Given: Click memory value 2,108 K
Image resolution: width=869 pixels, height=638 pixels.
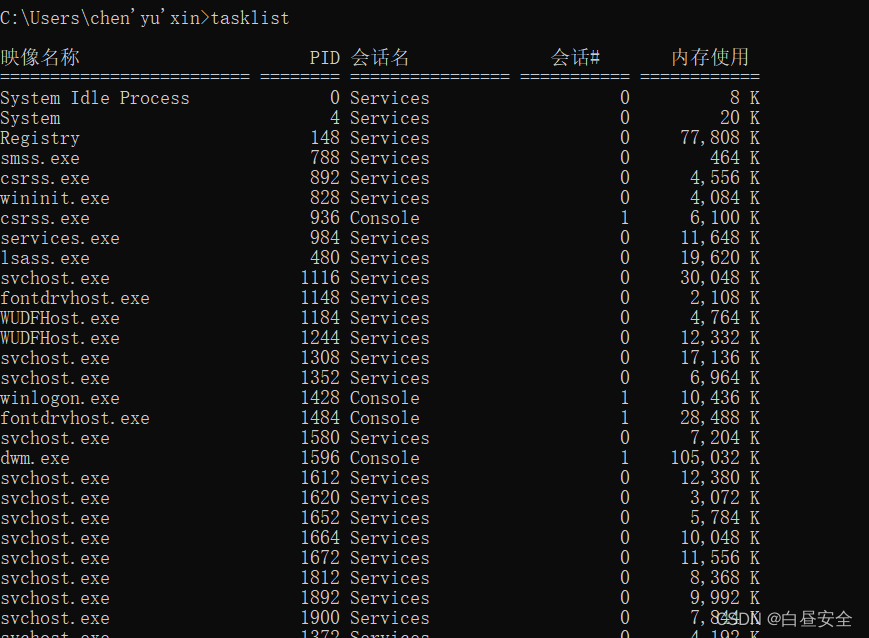Looking at the screenshot, I should [725, 298].
